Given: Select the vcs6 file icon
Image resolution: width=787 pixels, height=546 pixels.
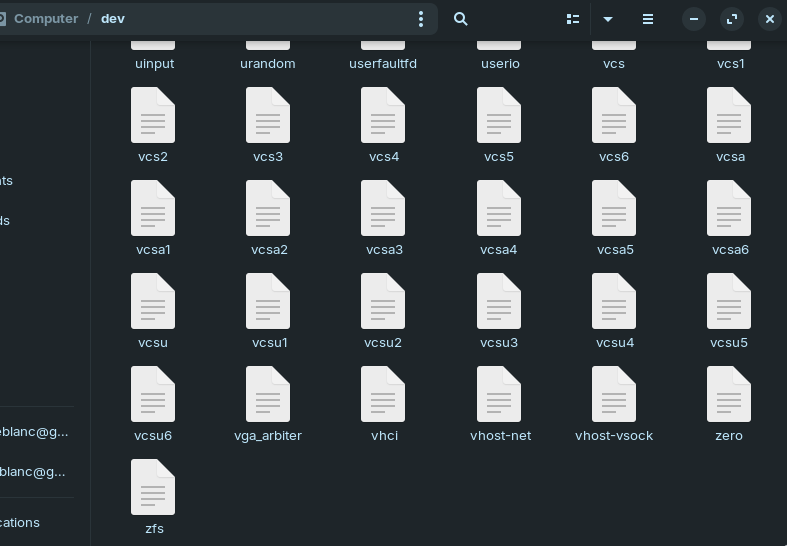Looking at the screenshot, I should click(x=614, y=115).
